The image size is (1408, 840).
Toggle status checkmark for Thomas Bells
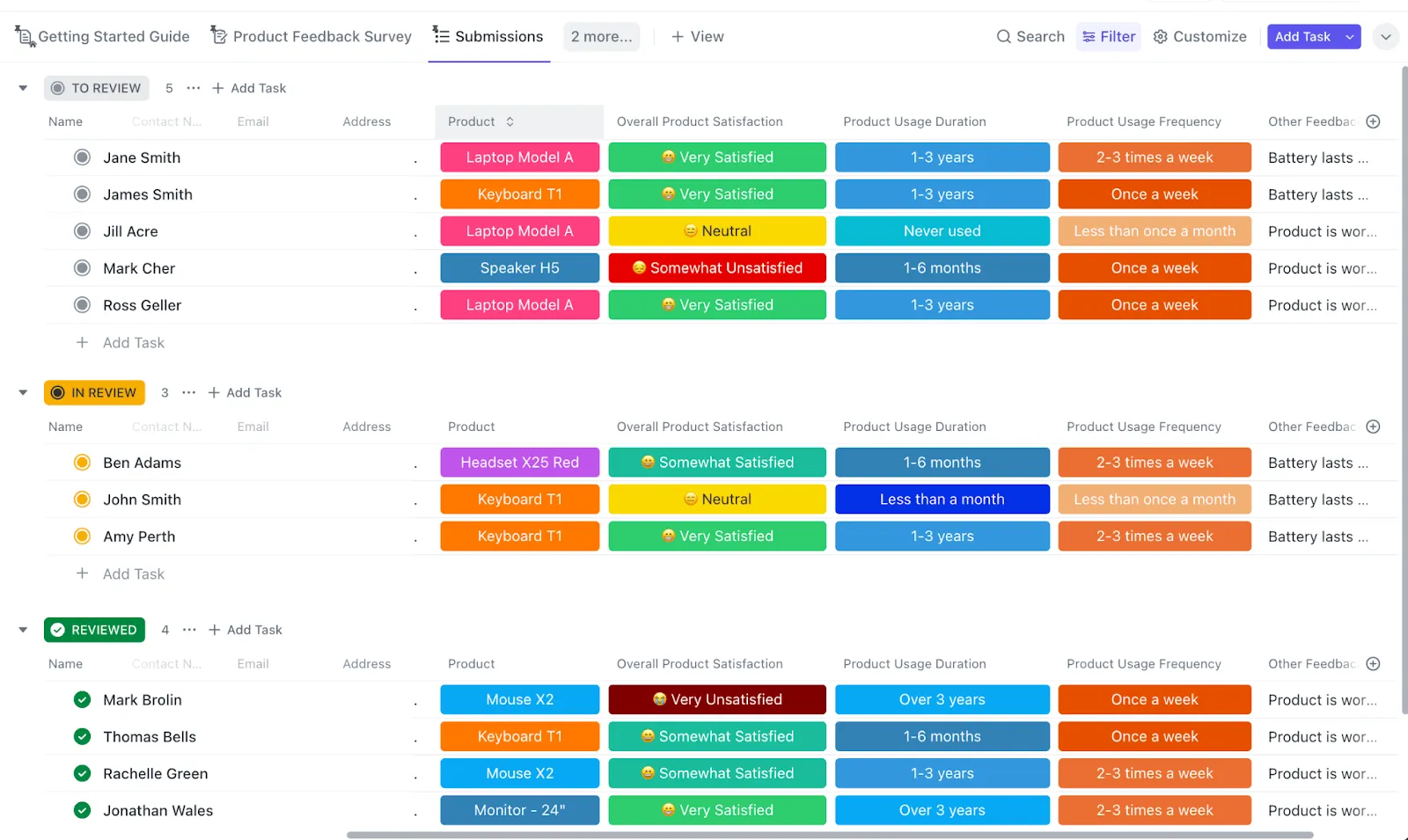(82, 737)
